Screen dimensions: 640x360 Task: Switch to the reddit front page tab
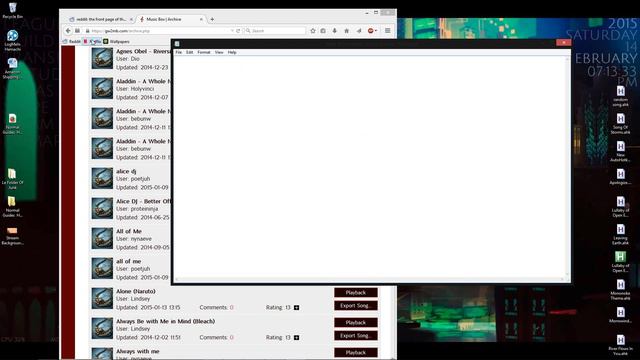[x=100, y=19]
